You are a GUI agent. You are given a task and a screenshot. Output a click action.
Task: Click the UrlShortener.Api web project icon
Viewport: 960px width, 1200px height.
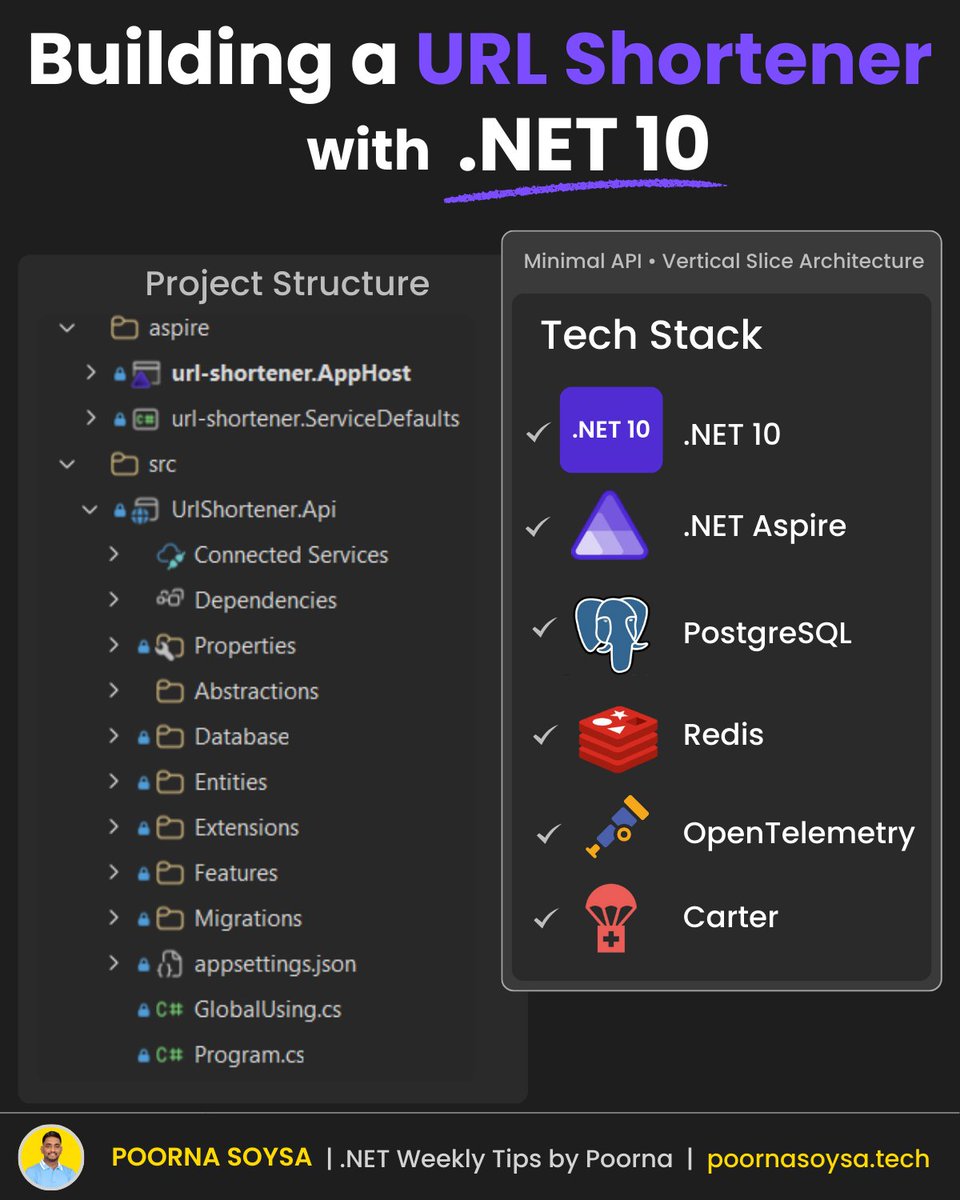pyautogui.click(x=146, y=510)
